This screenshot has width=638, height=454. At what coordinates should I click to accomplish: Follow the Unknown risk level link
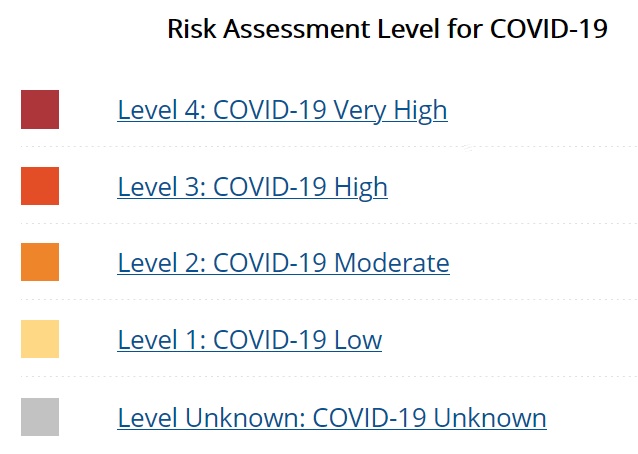[331, 416]
